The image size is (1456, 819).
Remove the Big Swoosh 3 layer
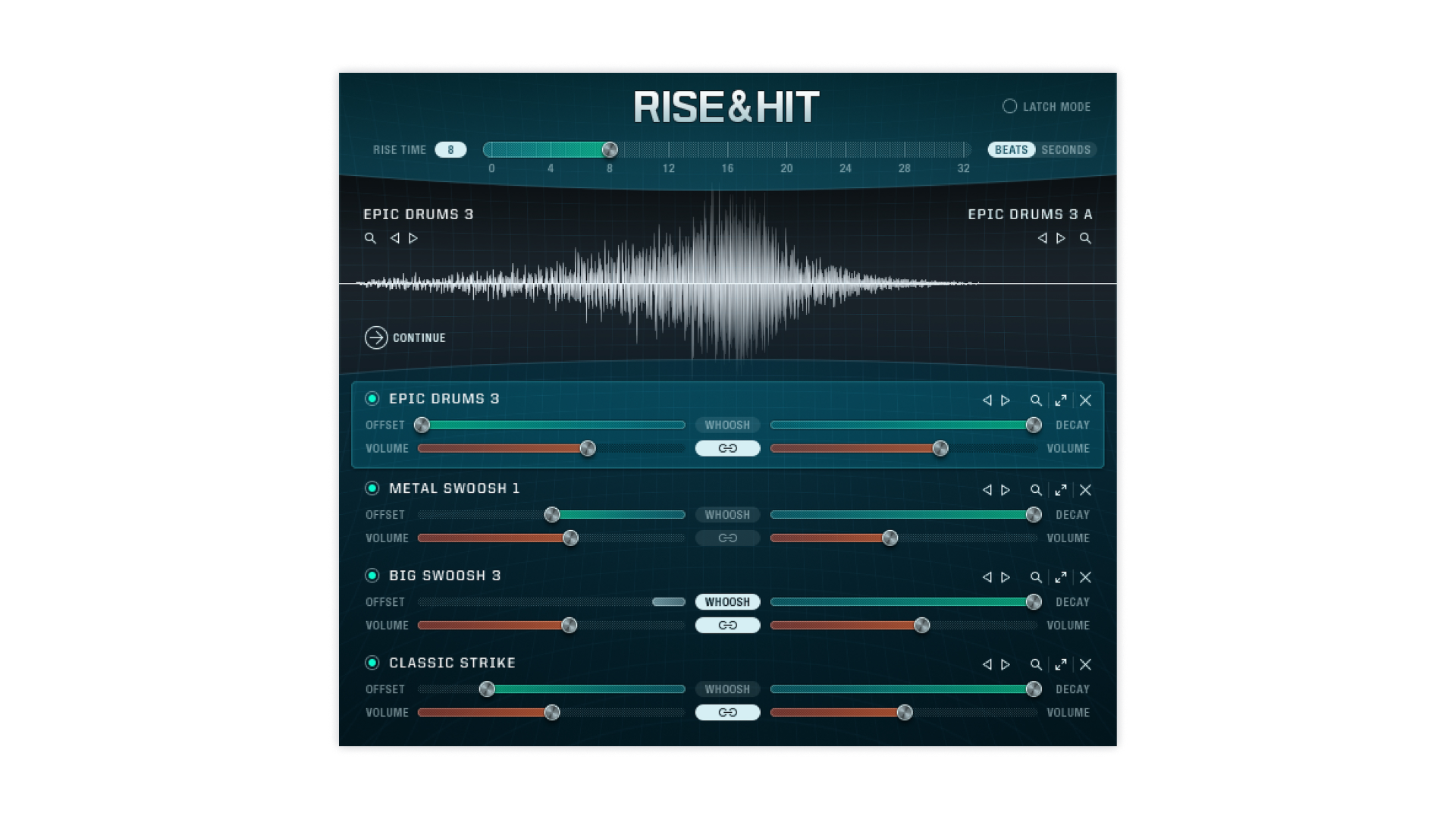(x=1085, y=577)
